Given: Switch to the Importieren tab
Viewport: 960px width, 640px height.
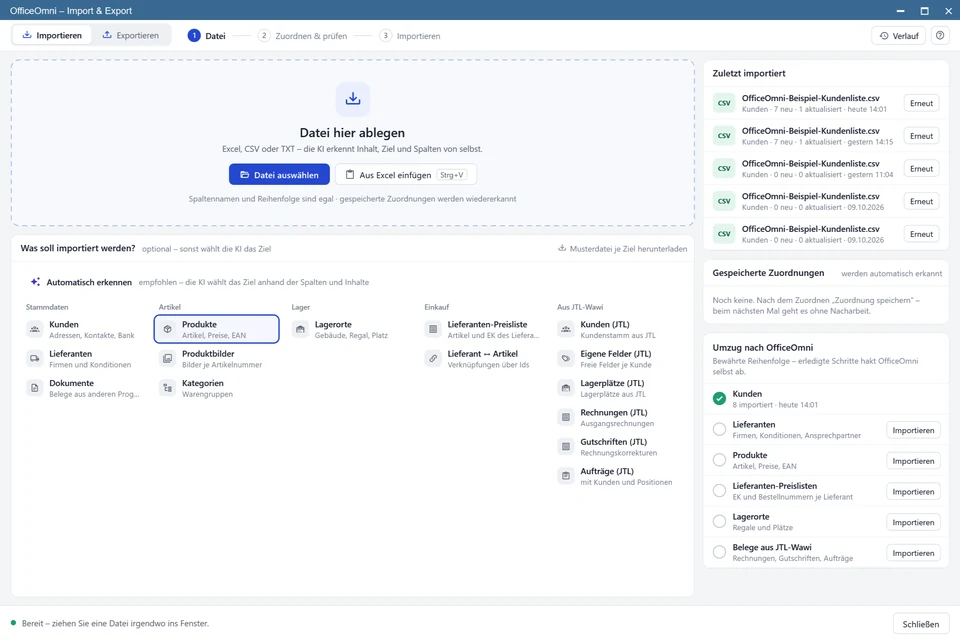Looking at the screenshot, I should pyautogui.click(x=52, y=36).
